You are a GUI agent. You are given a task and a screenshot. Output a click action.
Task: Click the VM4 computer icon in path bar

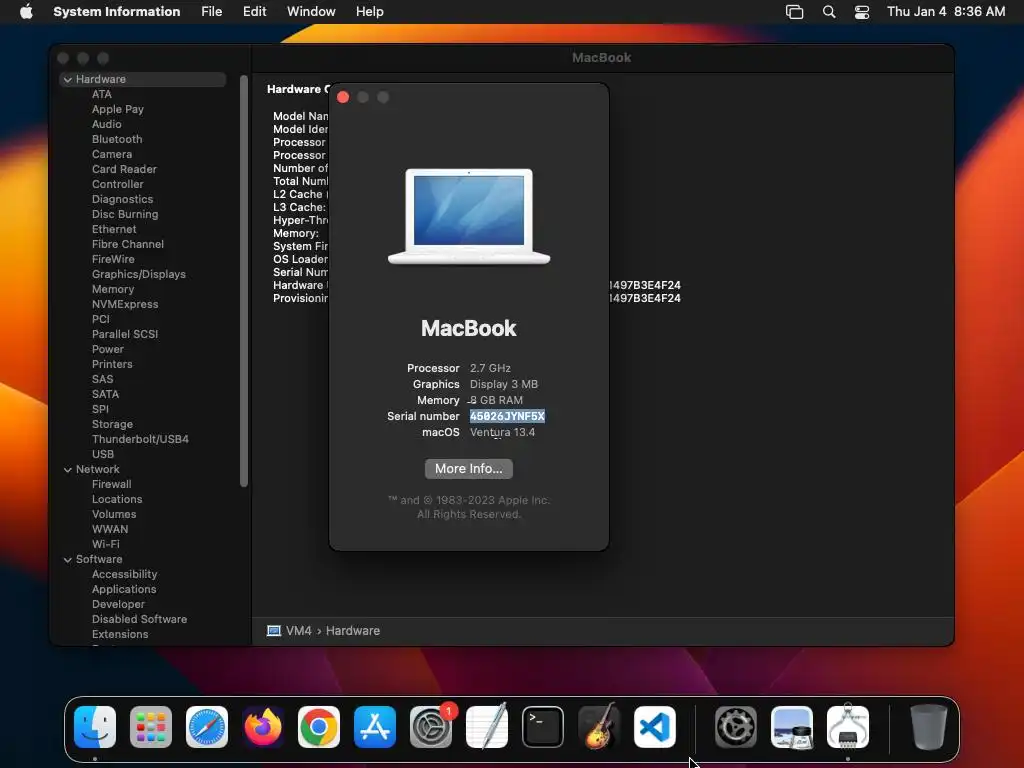coord(274,631)
